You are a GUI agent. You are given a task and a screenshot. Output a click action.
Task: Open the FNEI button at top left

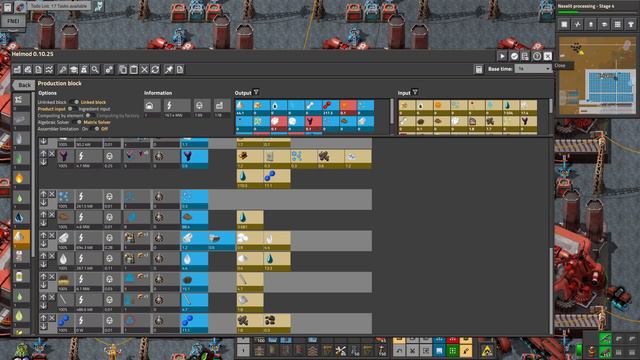tap(13, 21)
